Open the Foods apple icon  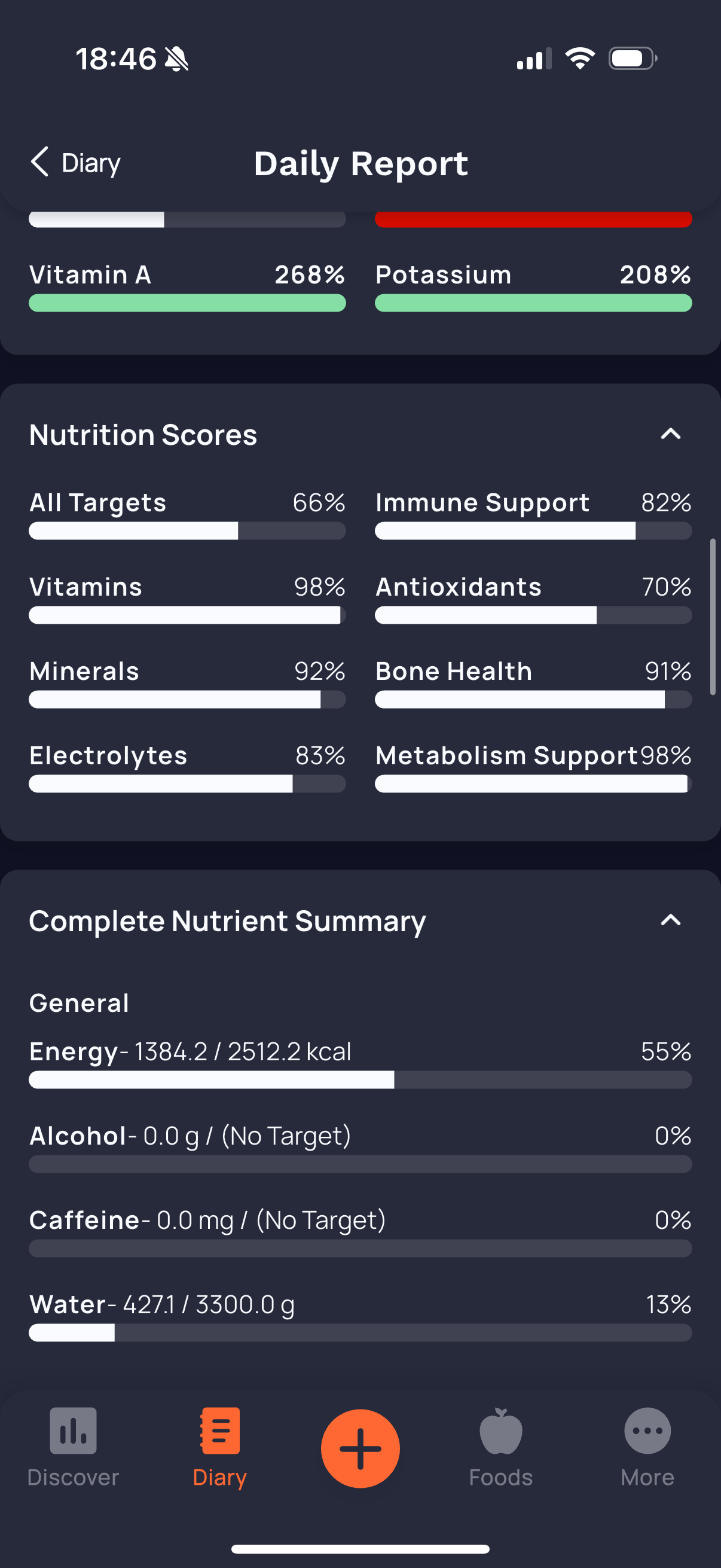(x=501, y=1430)
